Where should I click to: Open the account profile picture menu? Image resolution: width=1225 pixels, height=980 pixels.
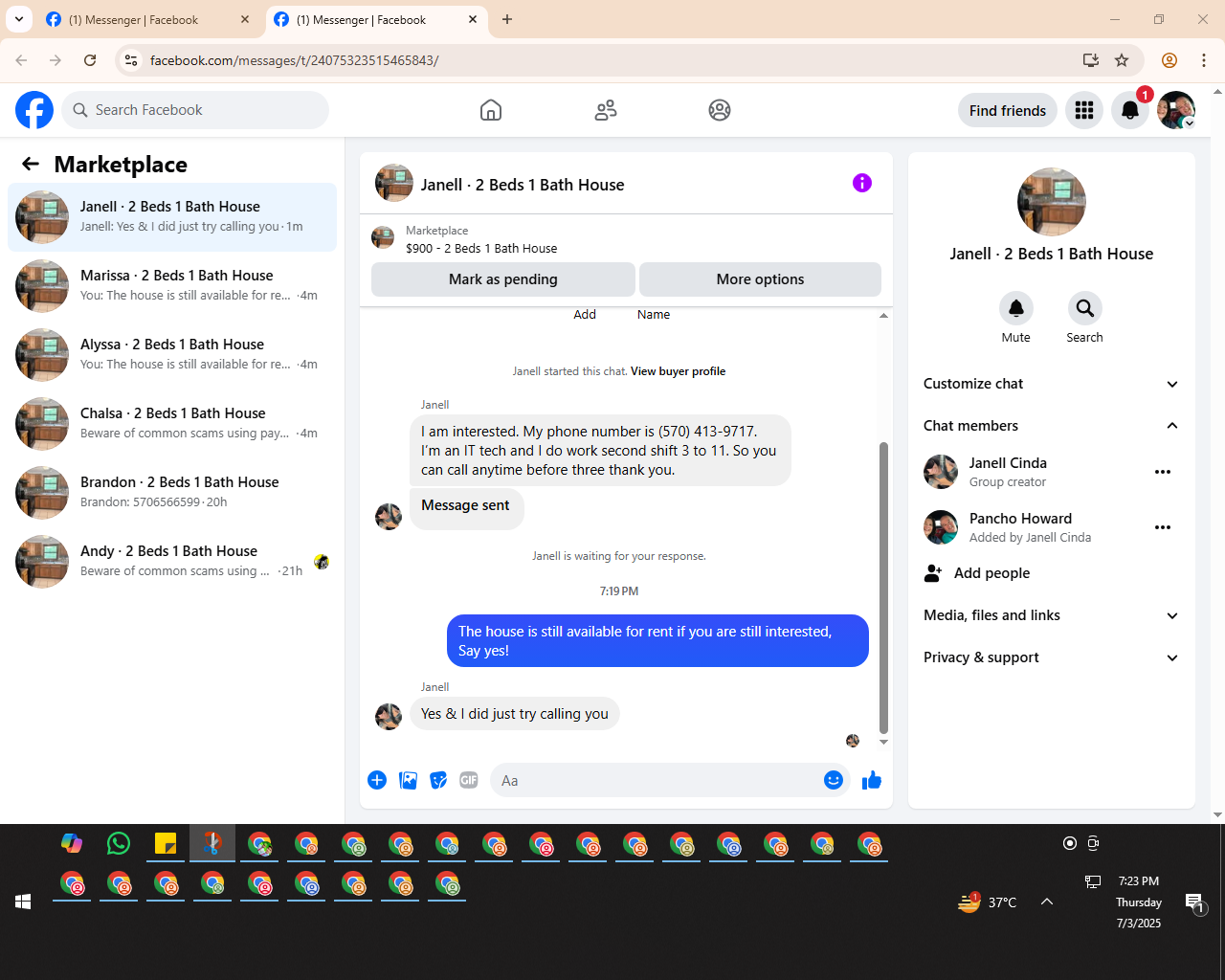coord(1176,110)
